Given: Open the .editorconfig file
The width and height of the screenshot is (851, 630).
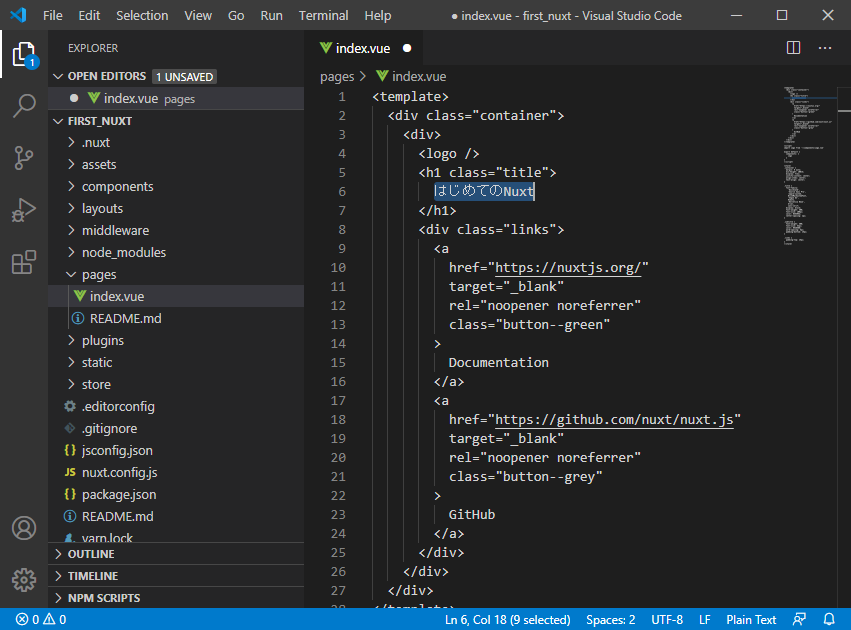Looking at the screenshot, I should [x=177, y=406].
